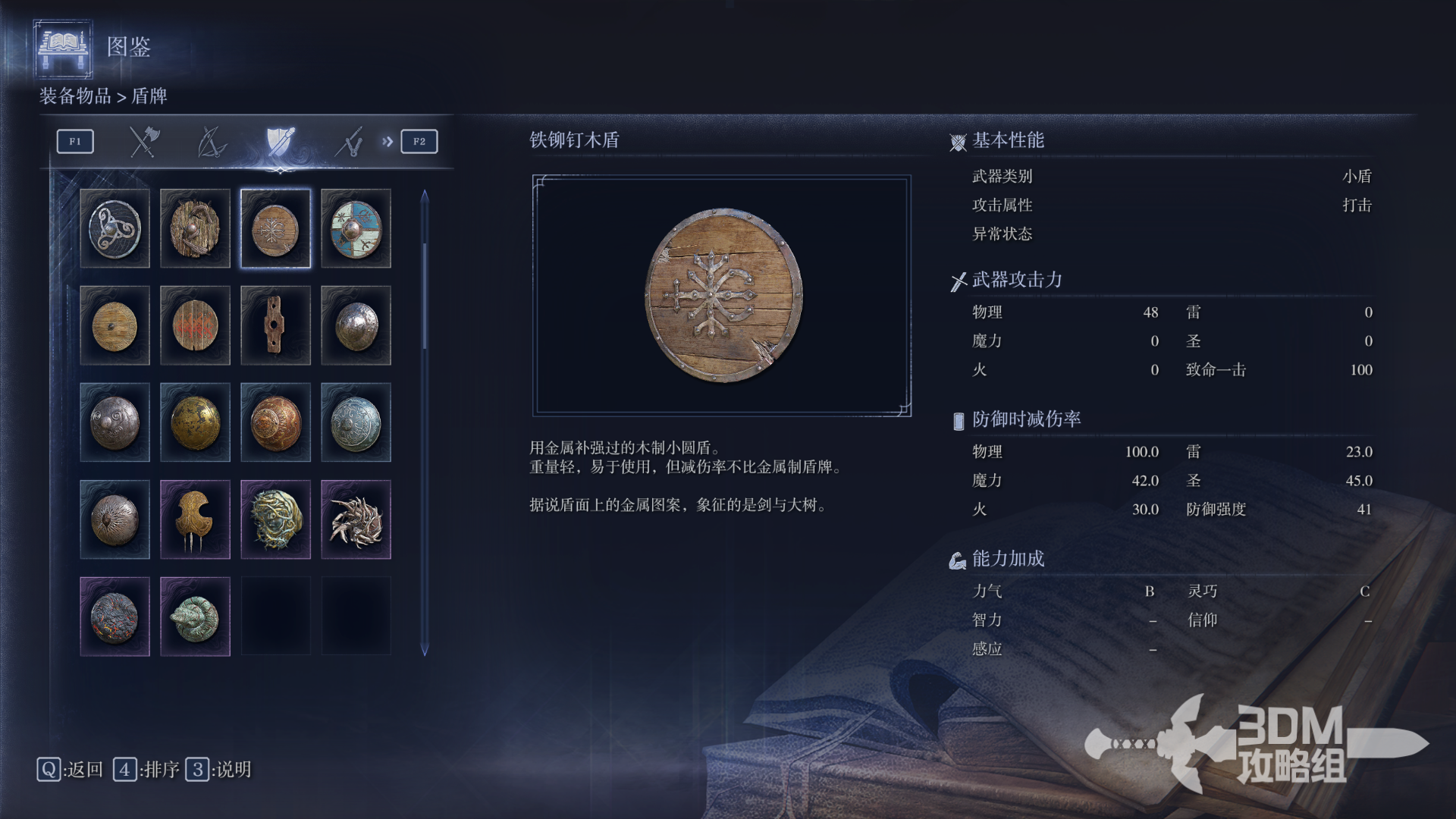1456x819 pixels.
Task: Click the 4 排序 sort button
Action: tap(146, 770)
